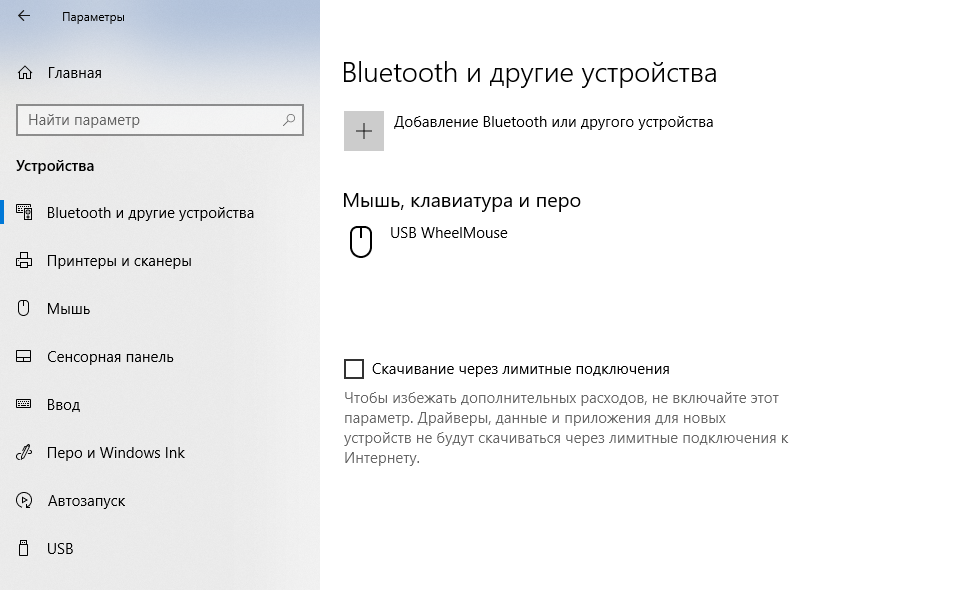
Task: Click Добавление Bluetooth или другого устройства
Action: click(553, 122)
